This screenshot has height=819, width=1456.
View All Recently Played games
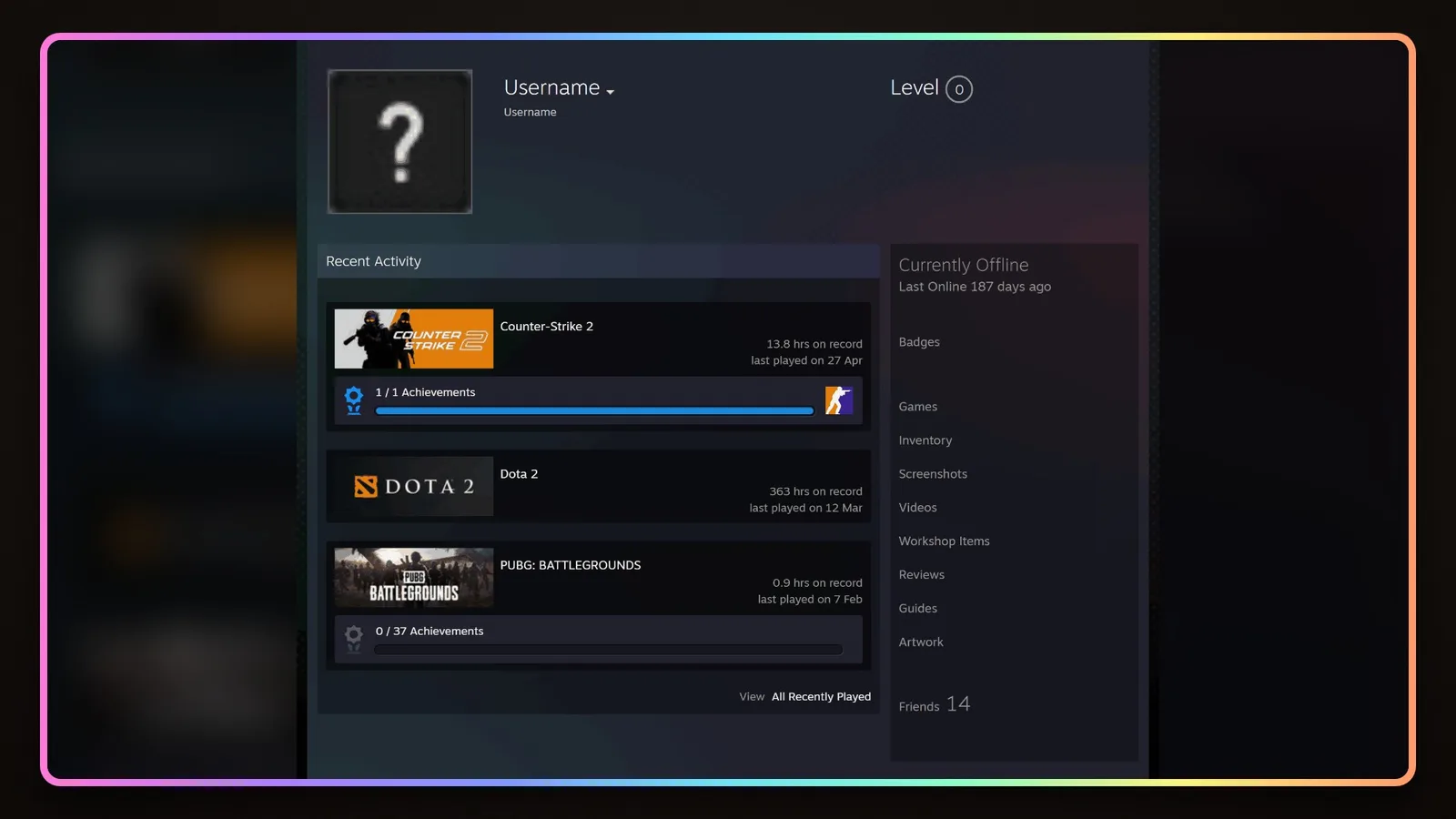click(821, 697)
